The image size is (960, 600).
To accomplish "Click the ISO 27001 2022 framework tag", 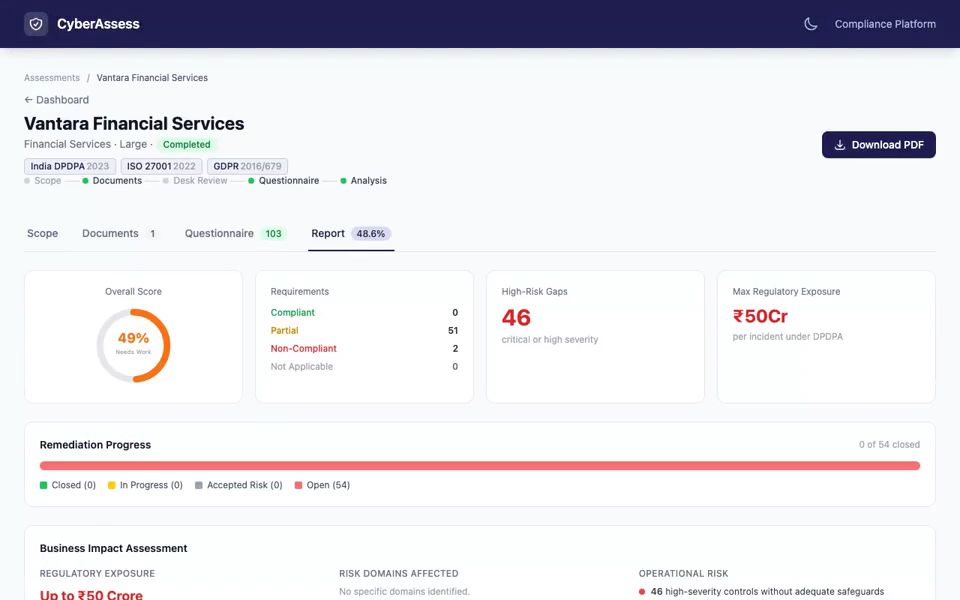I will [x=161, y=166].
